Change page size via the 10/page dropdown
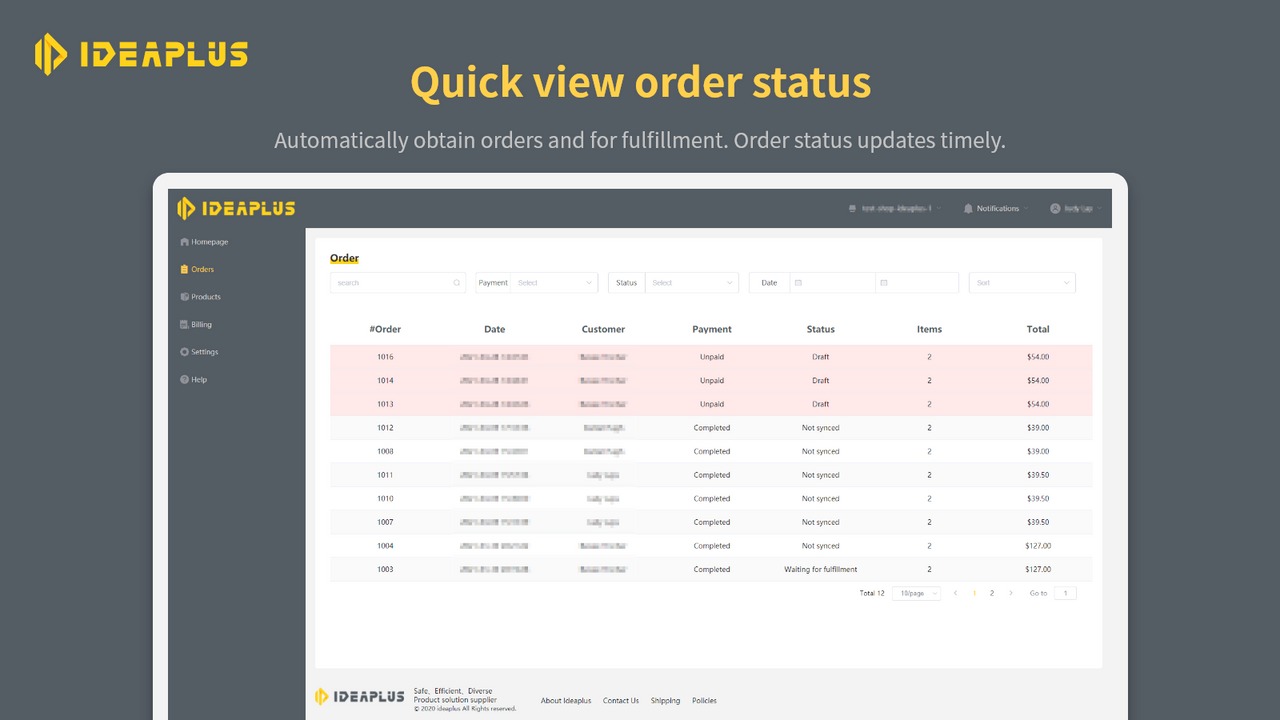This screenshot has width=1280, height=720. click(x=915, y=592)
